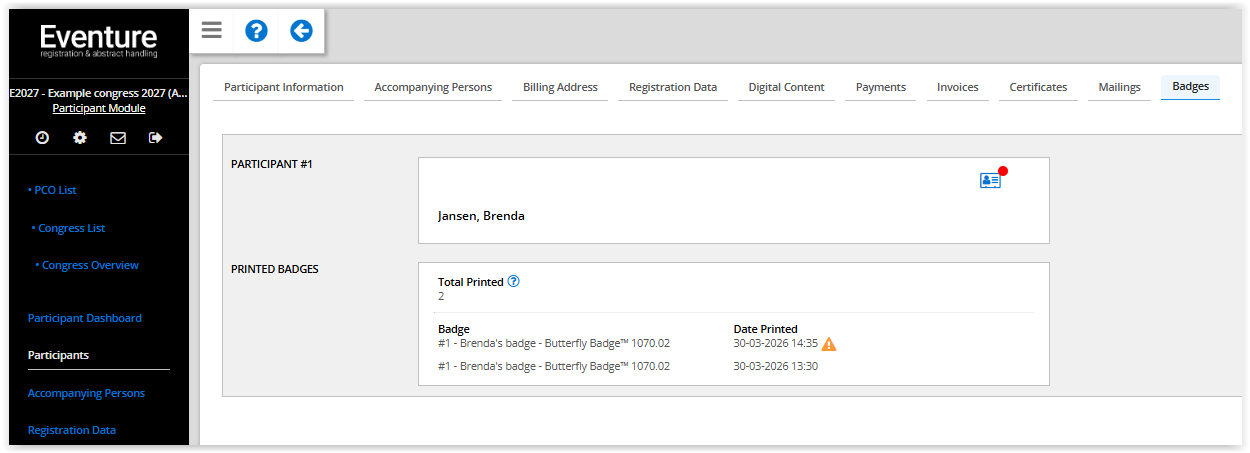Switch to the Participant Information tab
Image resolution: width=1250 pixels, height=453 pixels.
click(283, 87)
